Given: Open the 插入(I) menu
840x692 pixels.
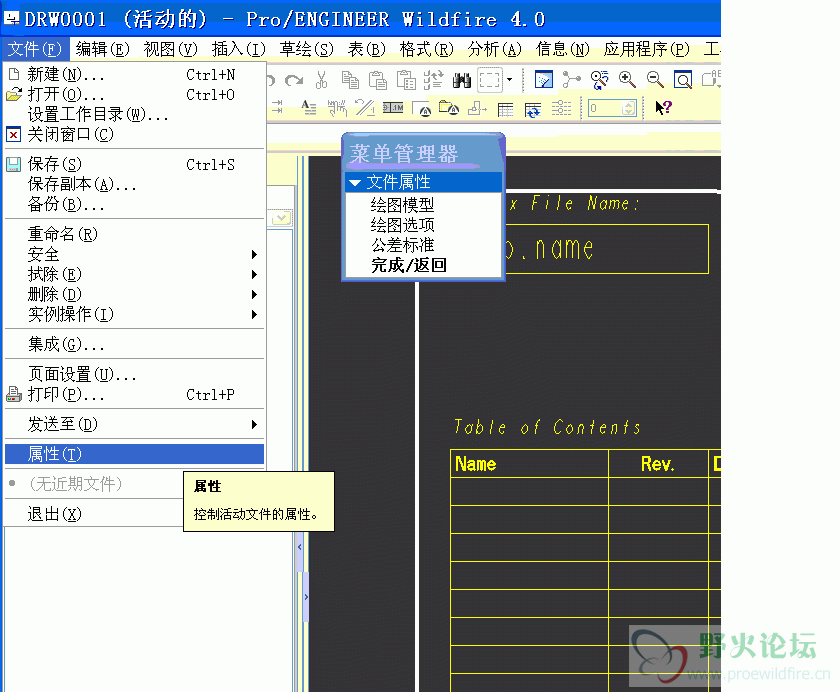Looking at the screenshot, I should pyautogui.click(x=238, y=49).
